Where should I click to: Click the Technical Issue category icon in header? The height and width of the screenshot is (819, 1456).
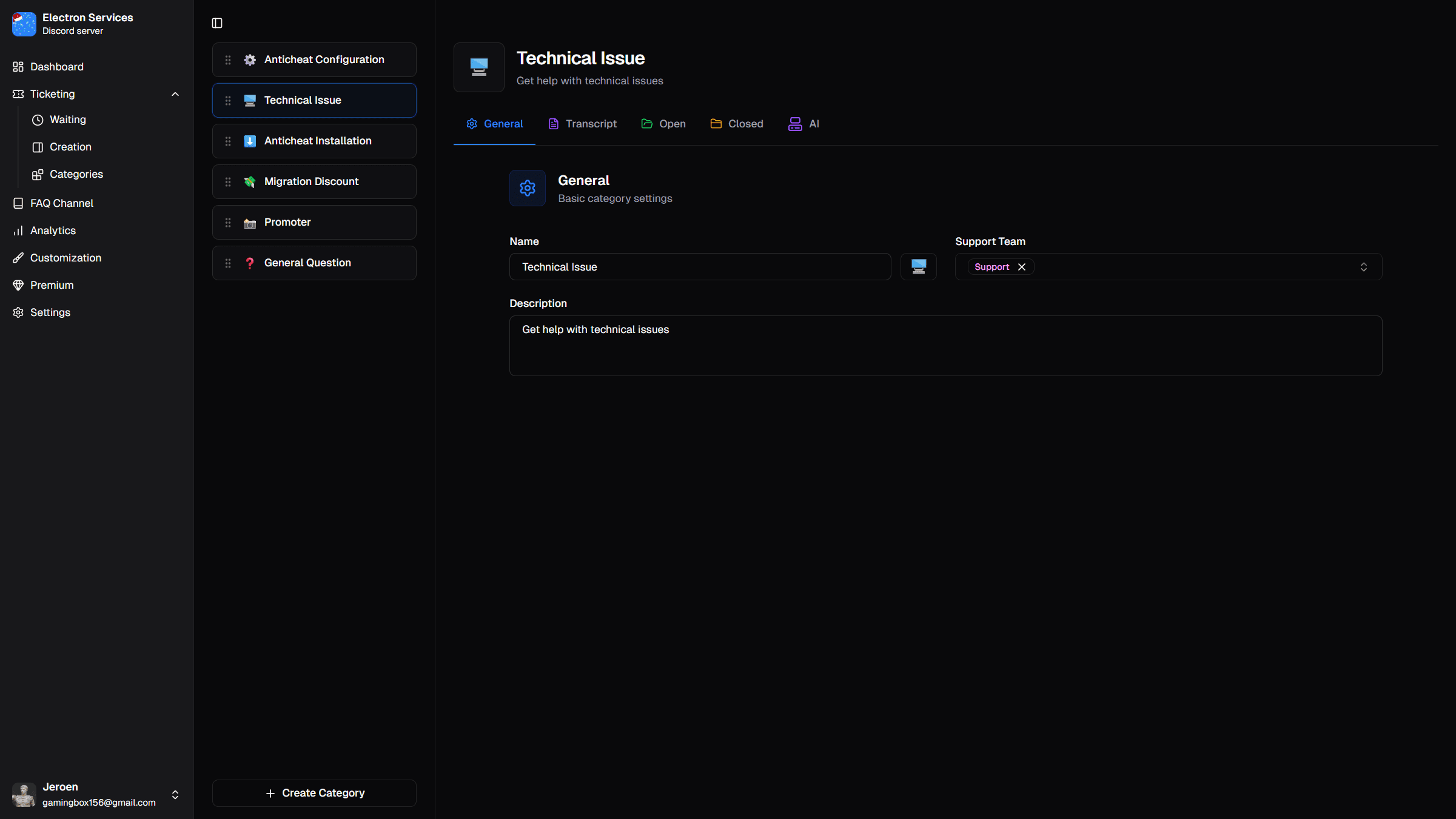478,67
